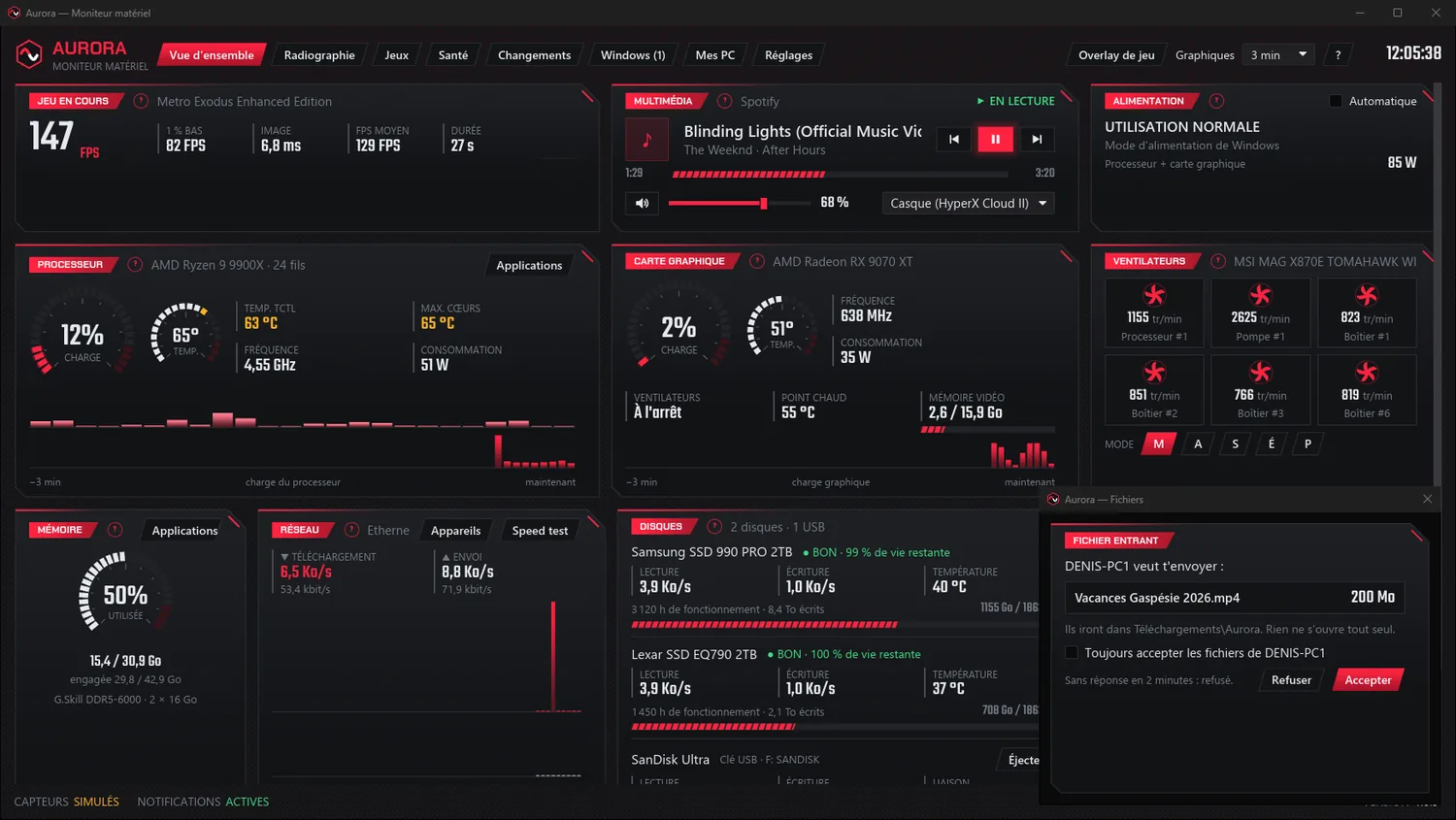Open help for the Disques panel

tap(714, 527)
